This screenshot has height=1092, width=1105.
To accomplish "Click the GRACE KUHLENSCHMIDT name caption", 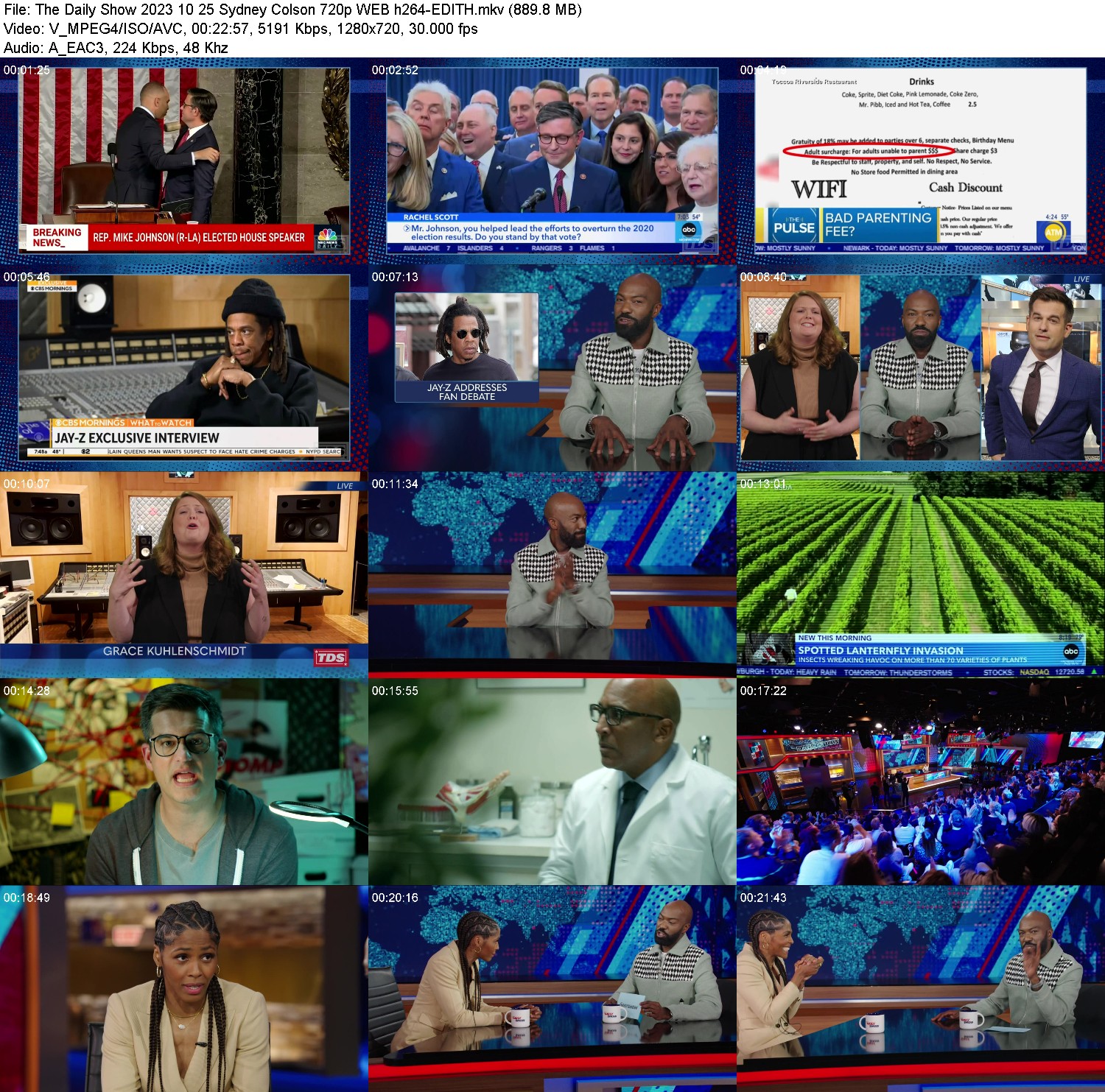I will (175, 651).
